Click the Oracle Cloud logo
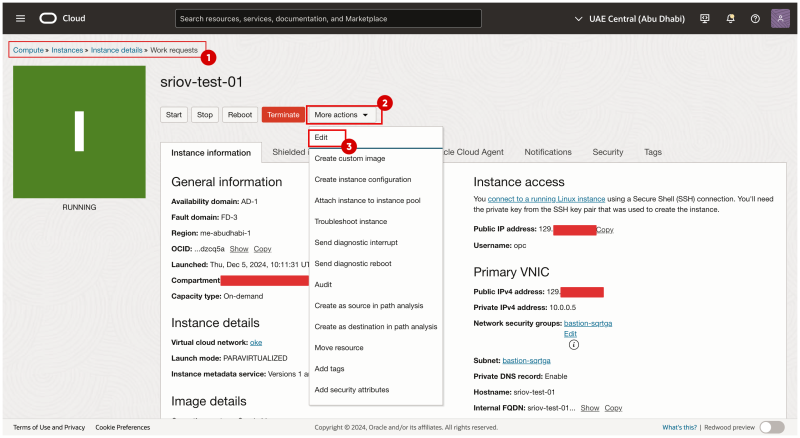The width and height of the screenshot is (800, 438). 62,19
